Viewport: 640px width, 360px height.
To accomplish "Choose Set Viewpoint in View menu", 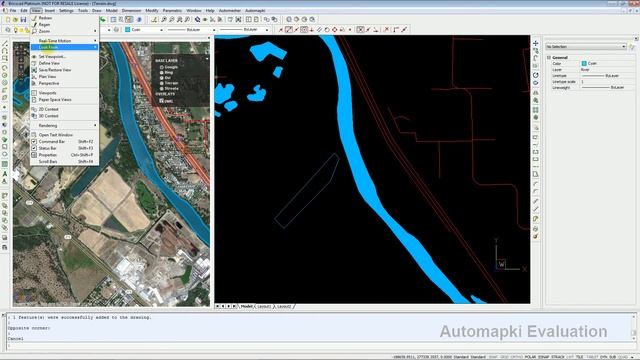I will (x=64, y=57).
